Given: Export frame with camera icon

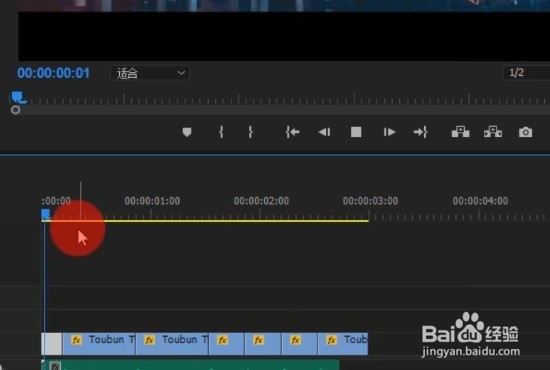Looking at the screenshot, I should pos(525,132).
